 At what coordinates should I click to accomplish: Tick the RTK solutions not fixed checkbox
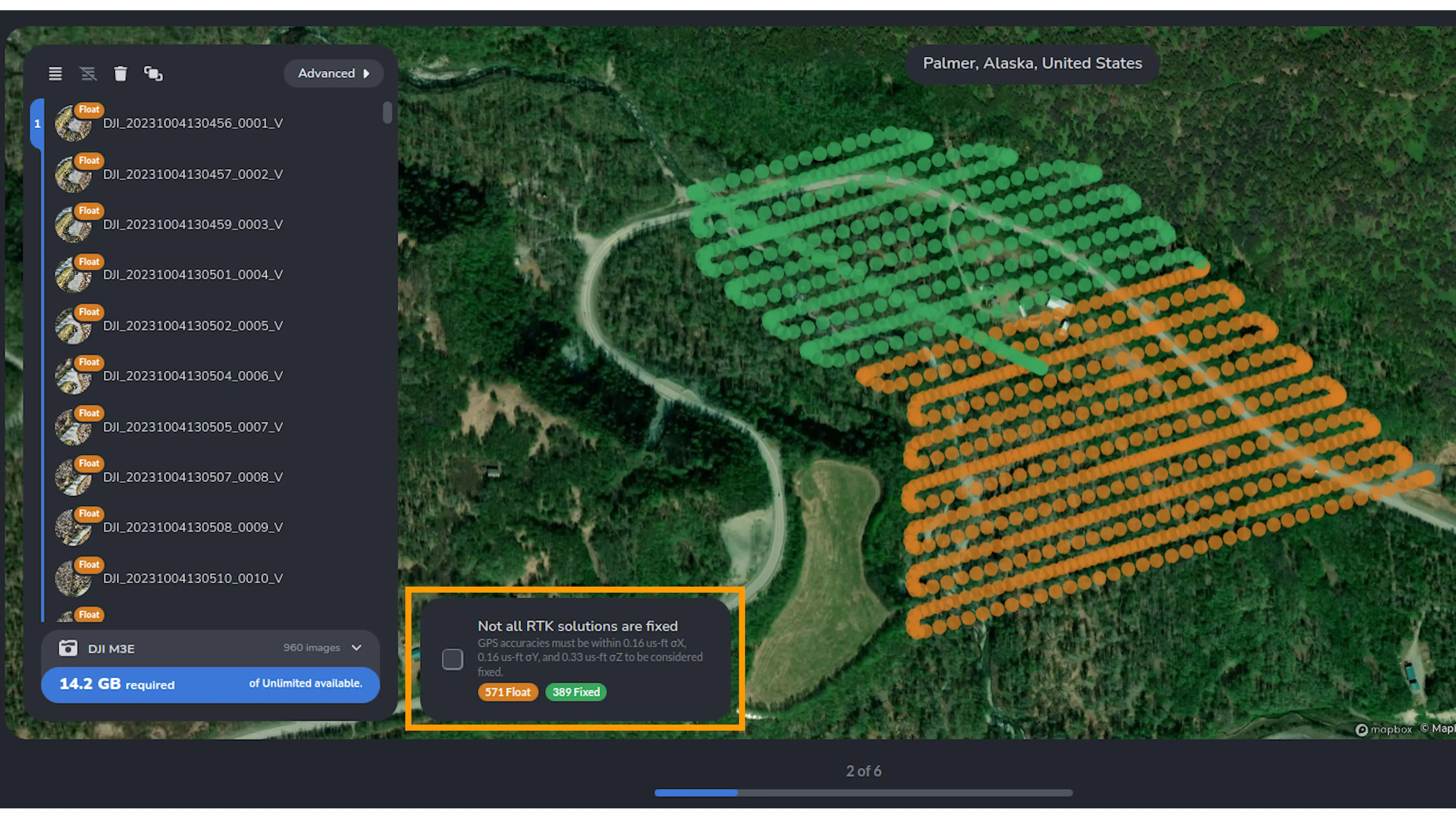452,659
